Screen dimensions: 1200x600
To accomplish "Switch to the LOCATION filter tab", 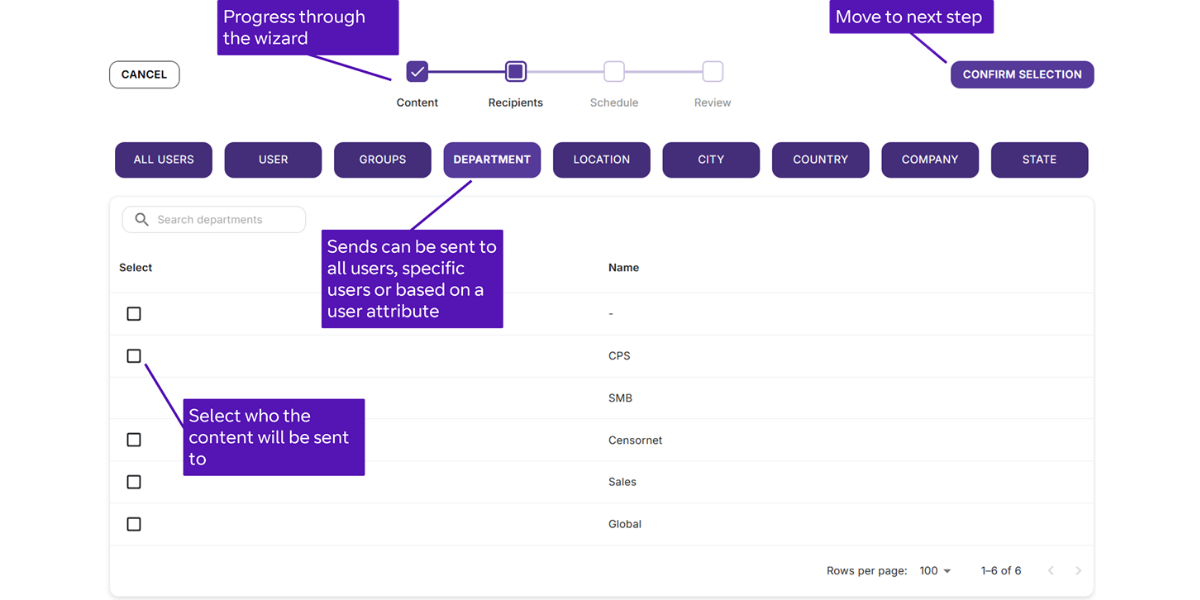I will pyautogui.click(x=601, y=160).
